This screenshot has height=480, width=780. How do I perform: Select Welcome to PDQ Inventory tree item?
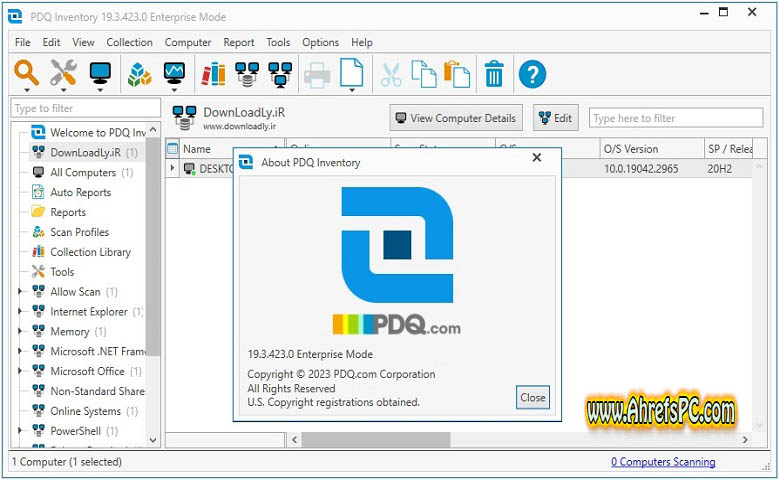pos(89,132)
